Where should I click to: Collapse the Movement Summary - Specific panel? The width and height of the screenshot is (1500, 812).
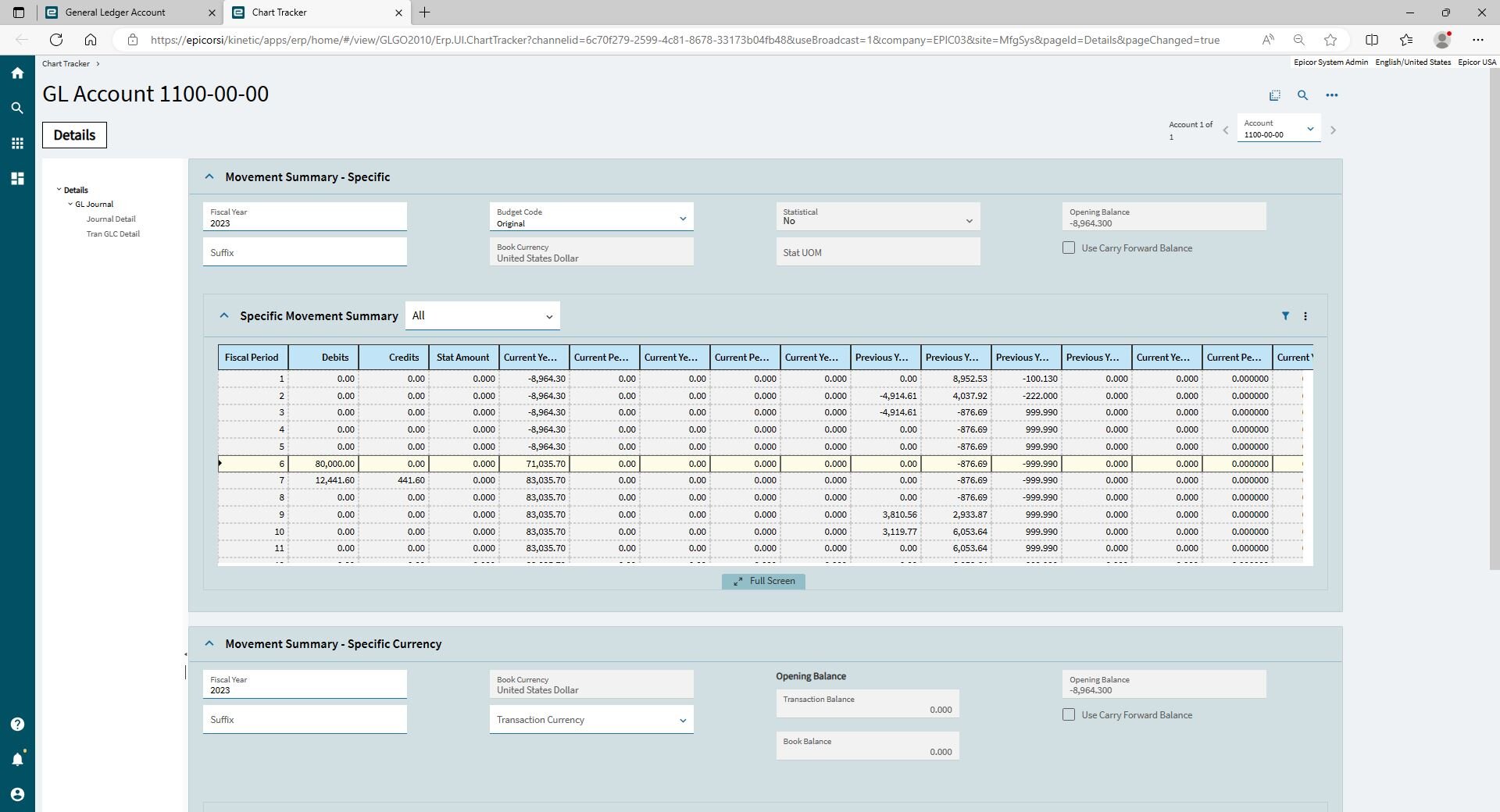coord(209,177)
